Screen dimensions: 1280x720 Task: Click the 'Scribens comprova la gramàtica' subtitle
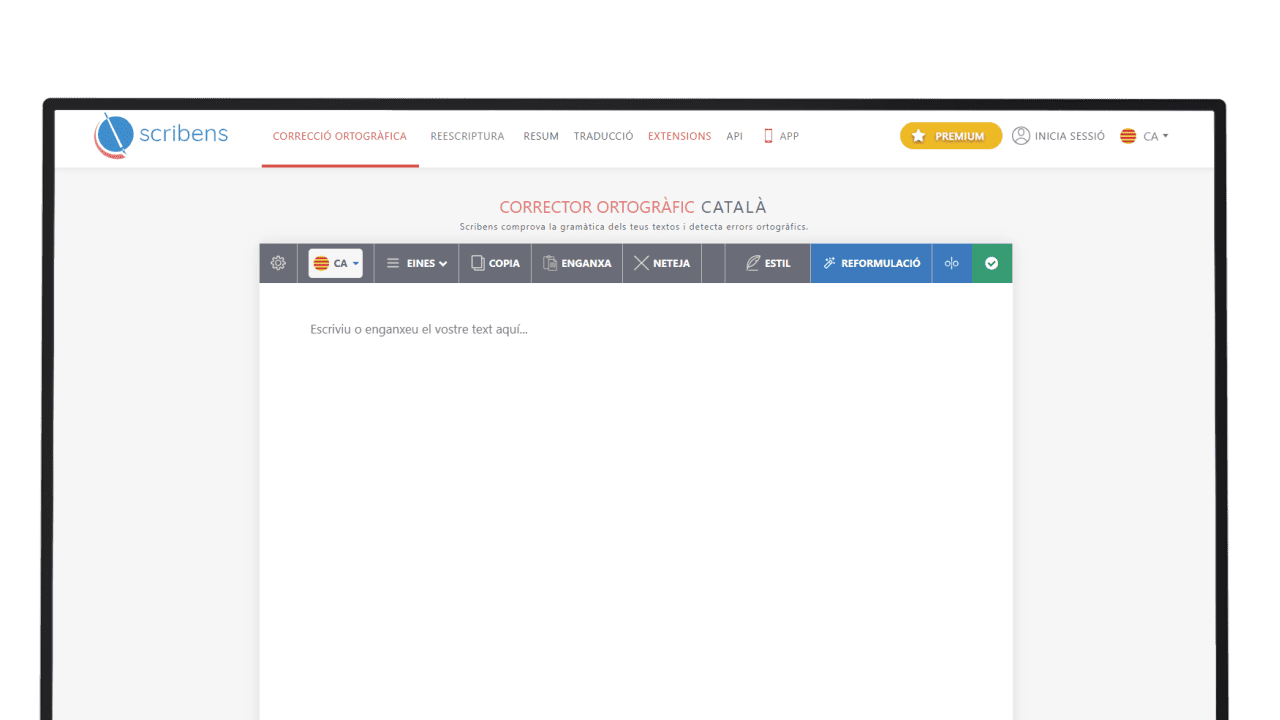point(634,227)
